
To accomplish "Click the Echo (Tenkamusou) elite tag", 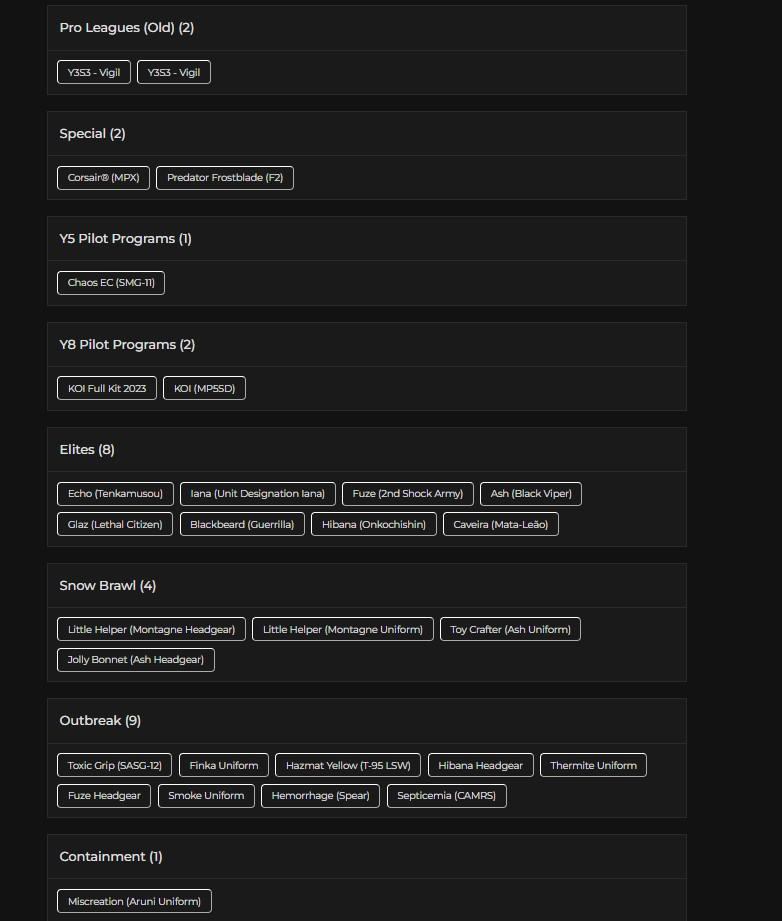I will point(115,494).
